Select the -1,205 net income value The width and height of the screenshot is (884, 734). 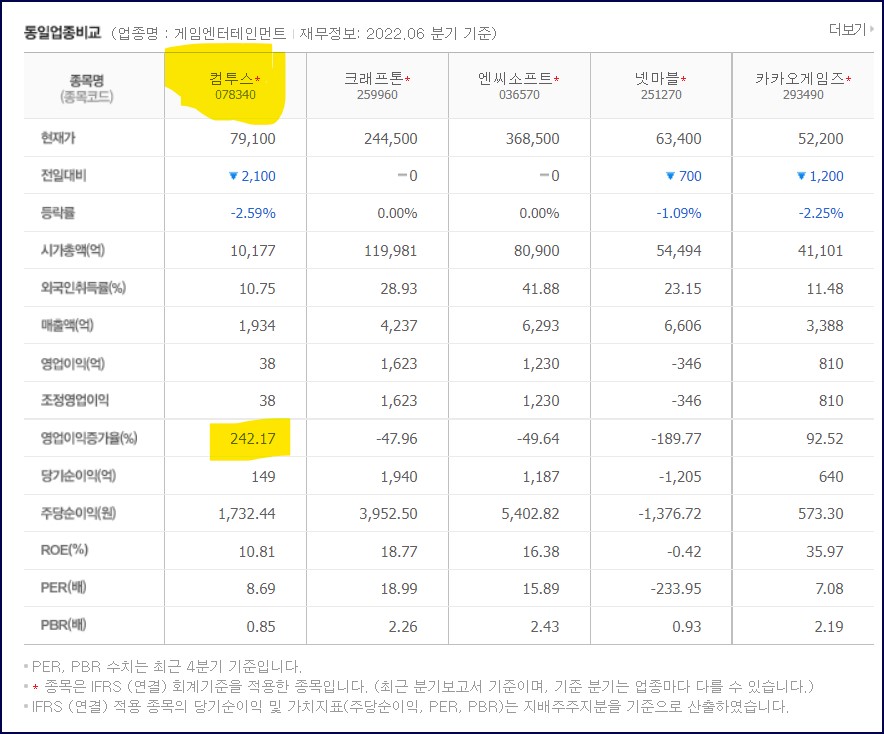(680, 477)
